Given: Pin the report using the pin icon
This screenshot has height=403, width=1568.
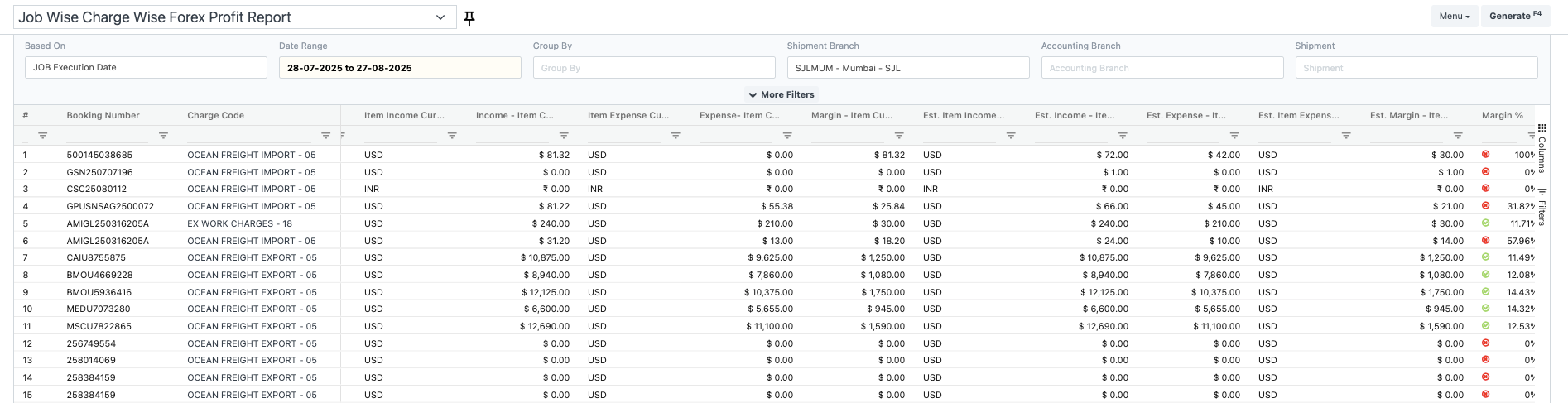Looking at the screenshot, I should pyautogui.click(x=469, y=18).
